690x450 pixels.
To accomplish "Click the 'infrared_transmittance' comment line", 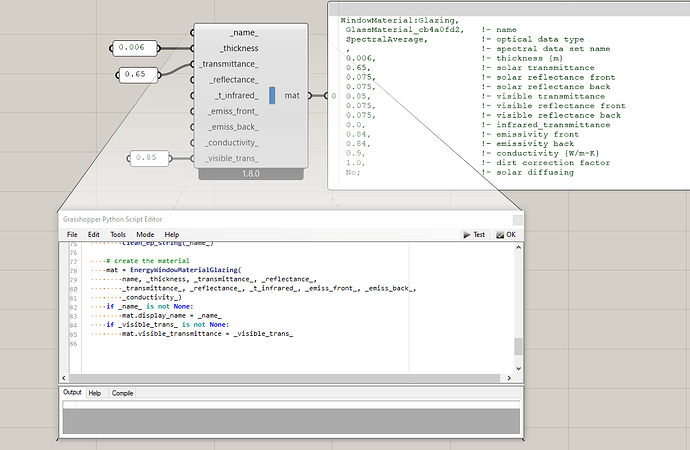I will click(x=546, y=125).
